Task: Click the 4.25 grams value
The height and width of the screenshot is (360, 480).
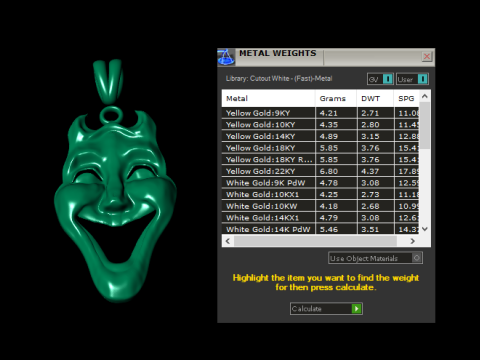Action: pyautogui.click(x=329, y=194)
